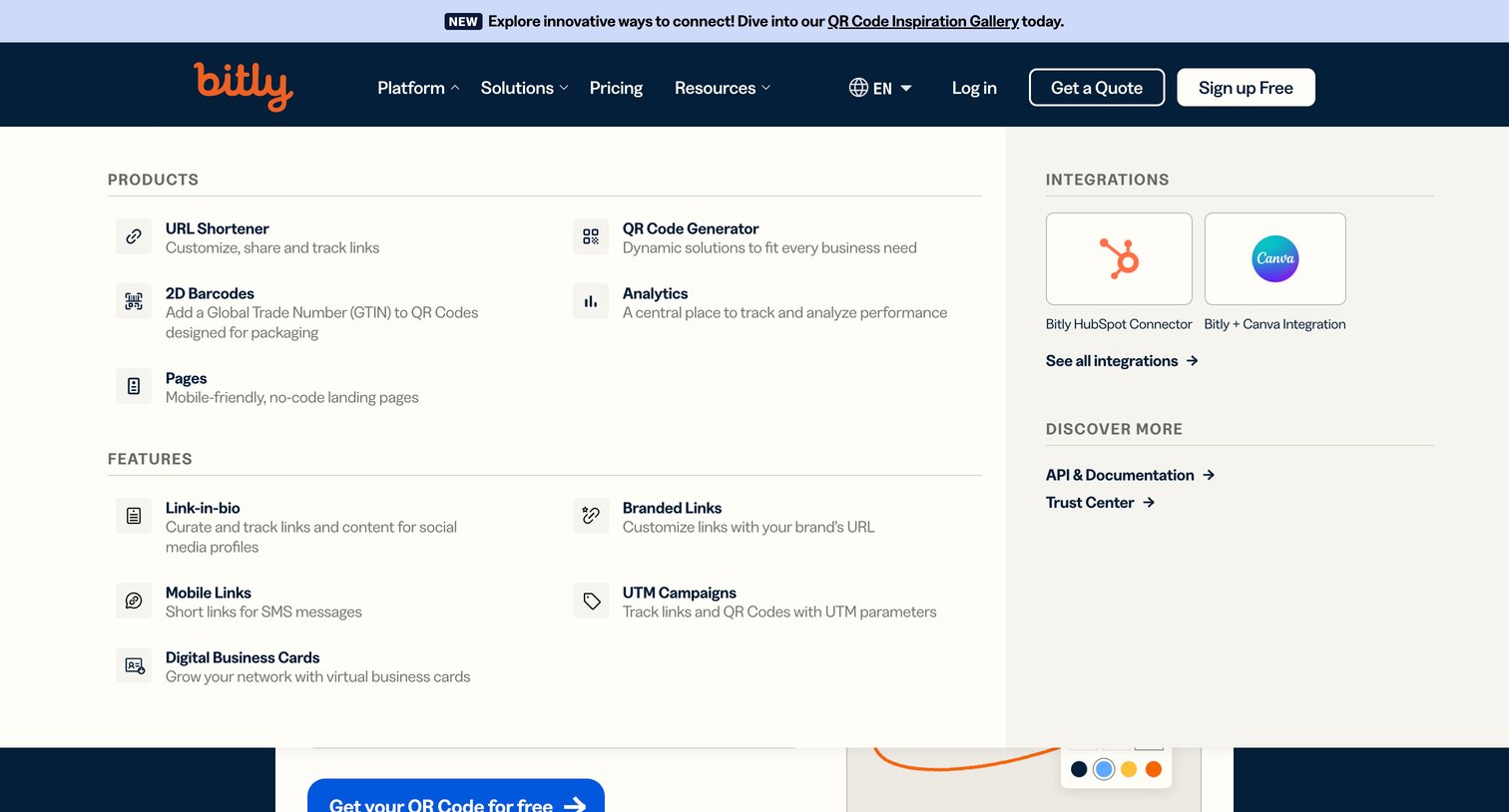Click the NEW badge in banner

(x=463, y=21)
